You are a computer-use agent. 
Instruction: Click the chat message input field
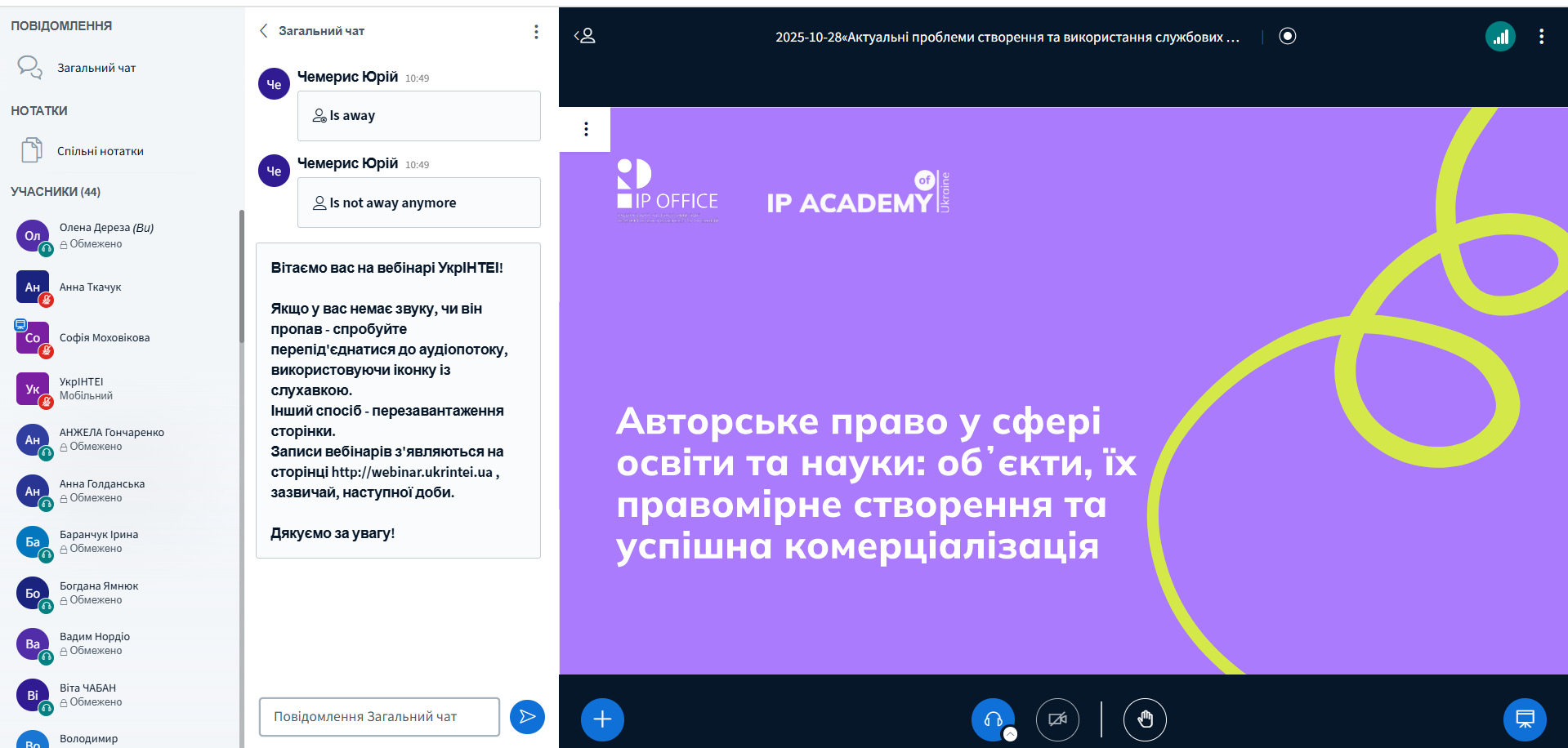(x=379, y=717)
